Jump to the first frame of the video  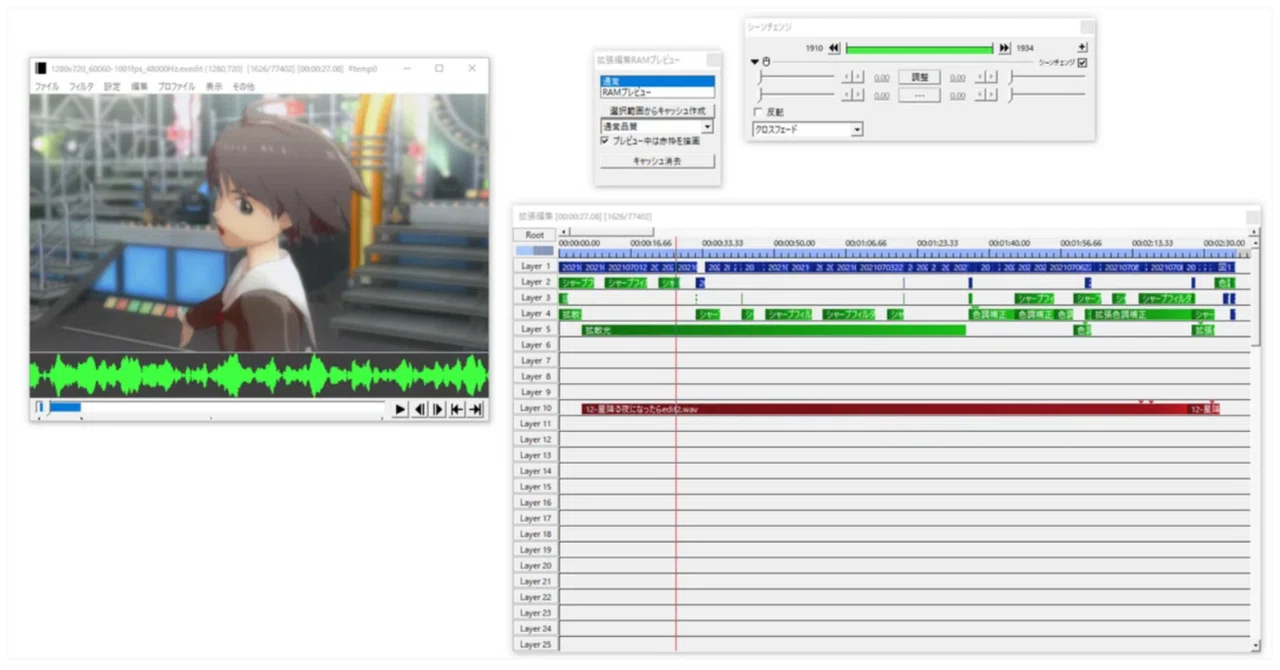pyautogui.click(x=457, y=409)
